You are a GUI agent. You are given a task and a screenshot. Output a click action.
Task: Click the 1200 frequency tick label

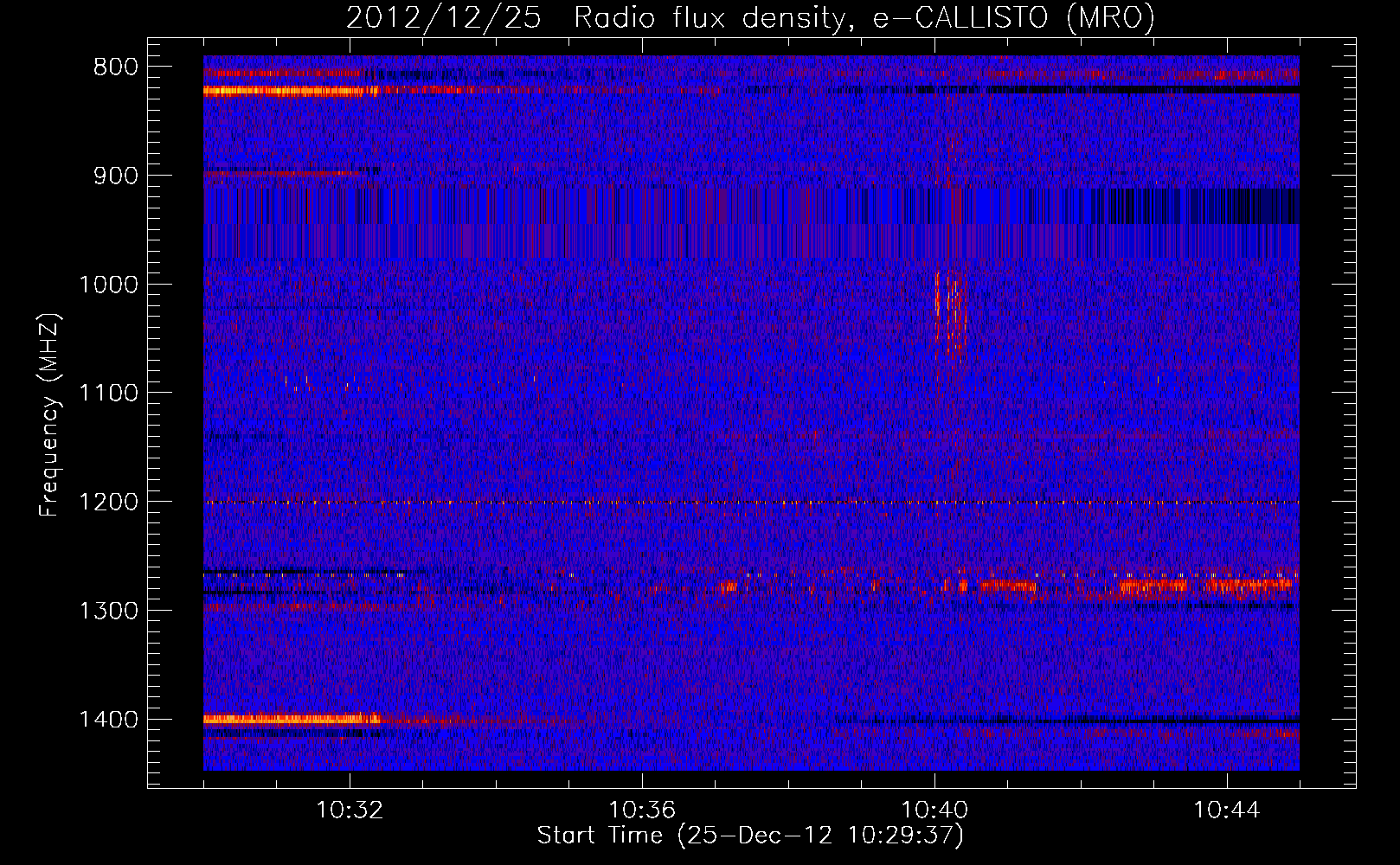click(108, 503)
